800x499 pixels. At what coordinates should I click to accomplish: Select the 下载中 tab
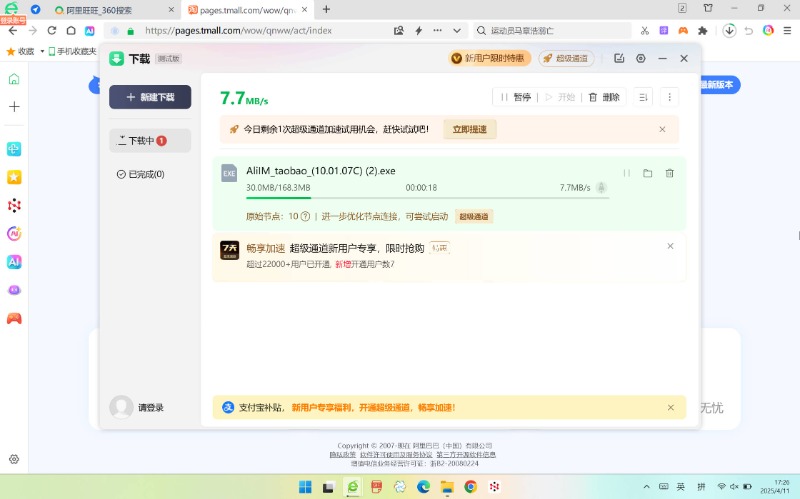149,141
